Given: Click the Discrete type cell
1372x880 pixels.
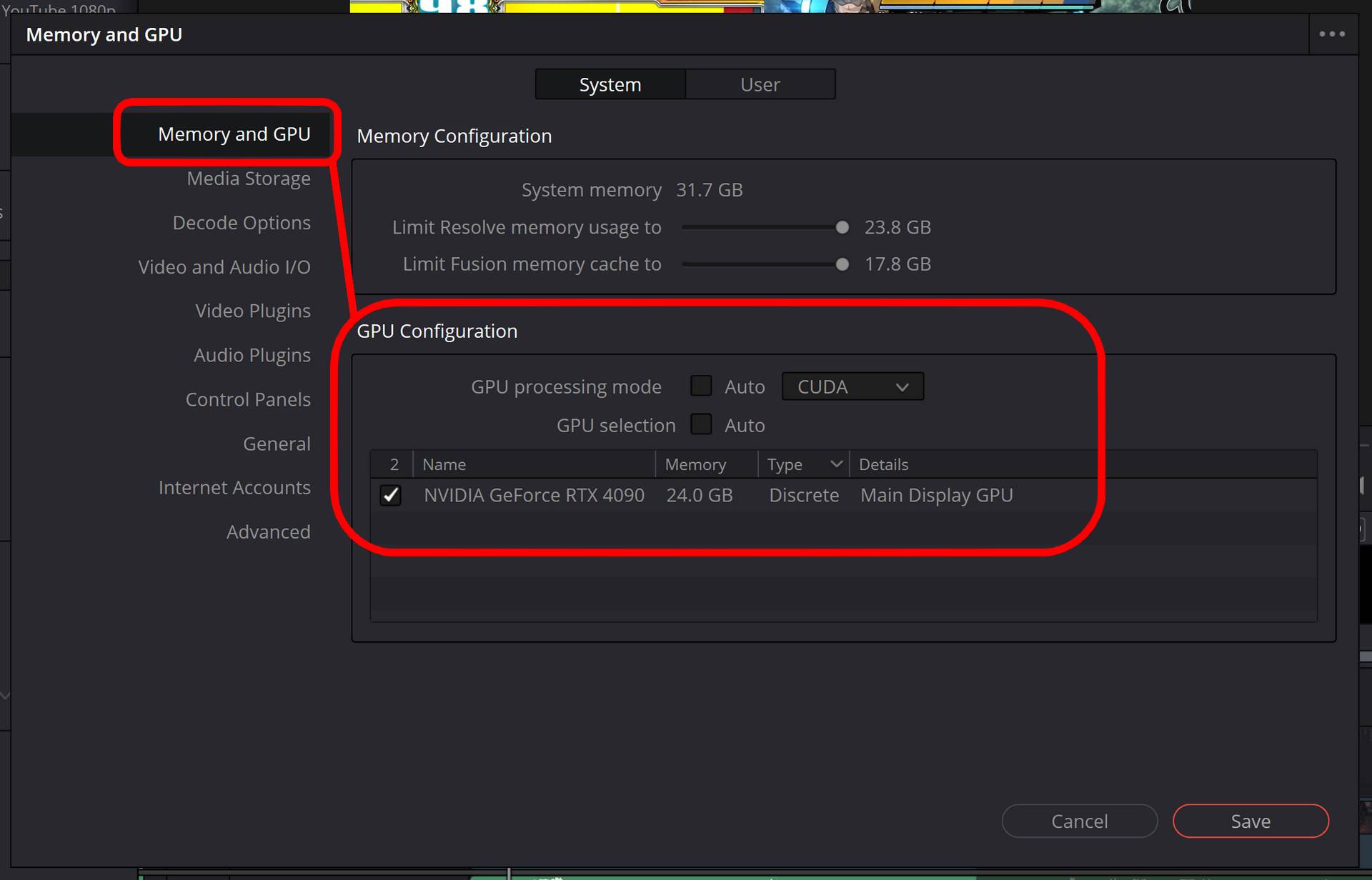Looking at the screenshot, I should (804, 495).
